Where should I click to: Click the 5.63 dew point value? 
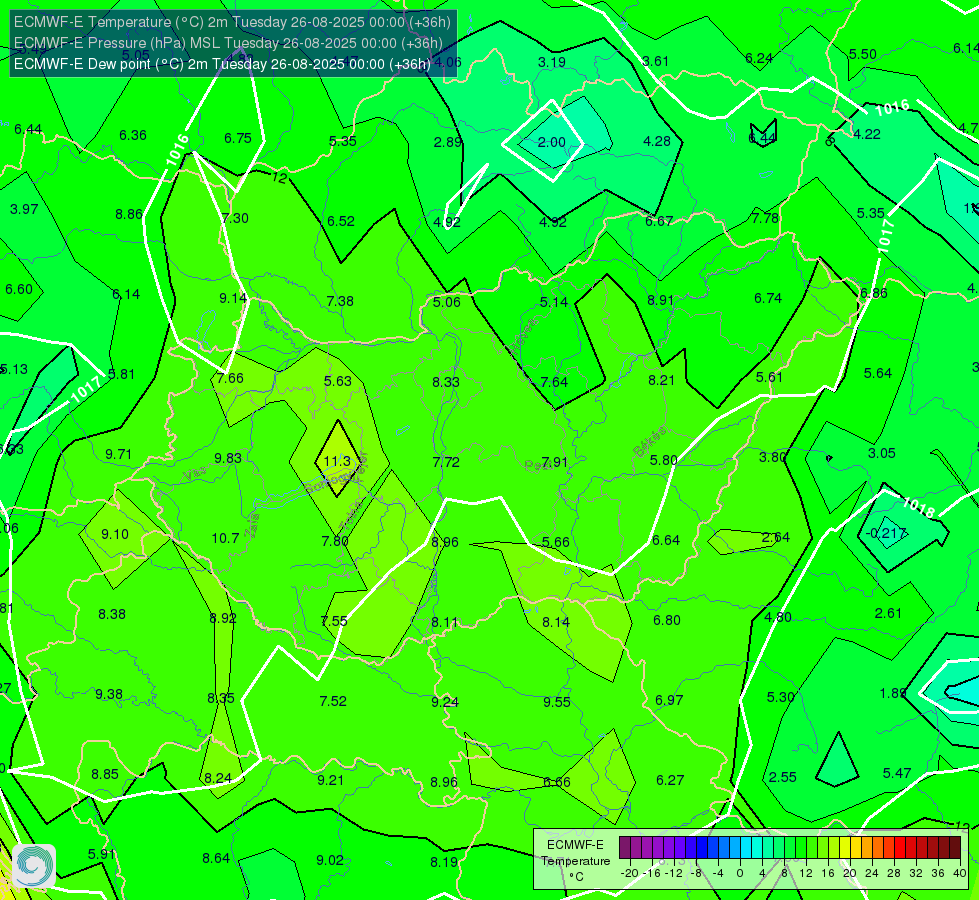(338, 381)
